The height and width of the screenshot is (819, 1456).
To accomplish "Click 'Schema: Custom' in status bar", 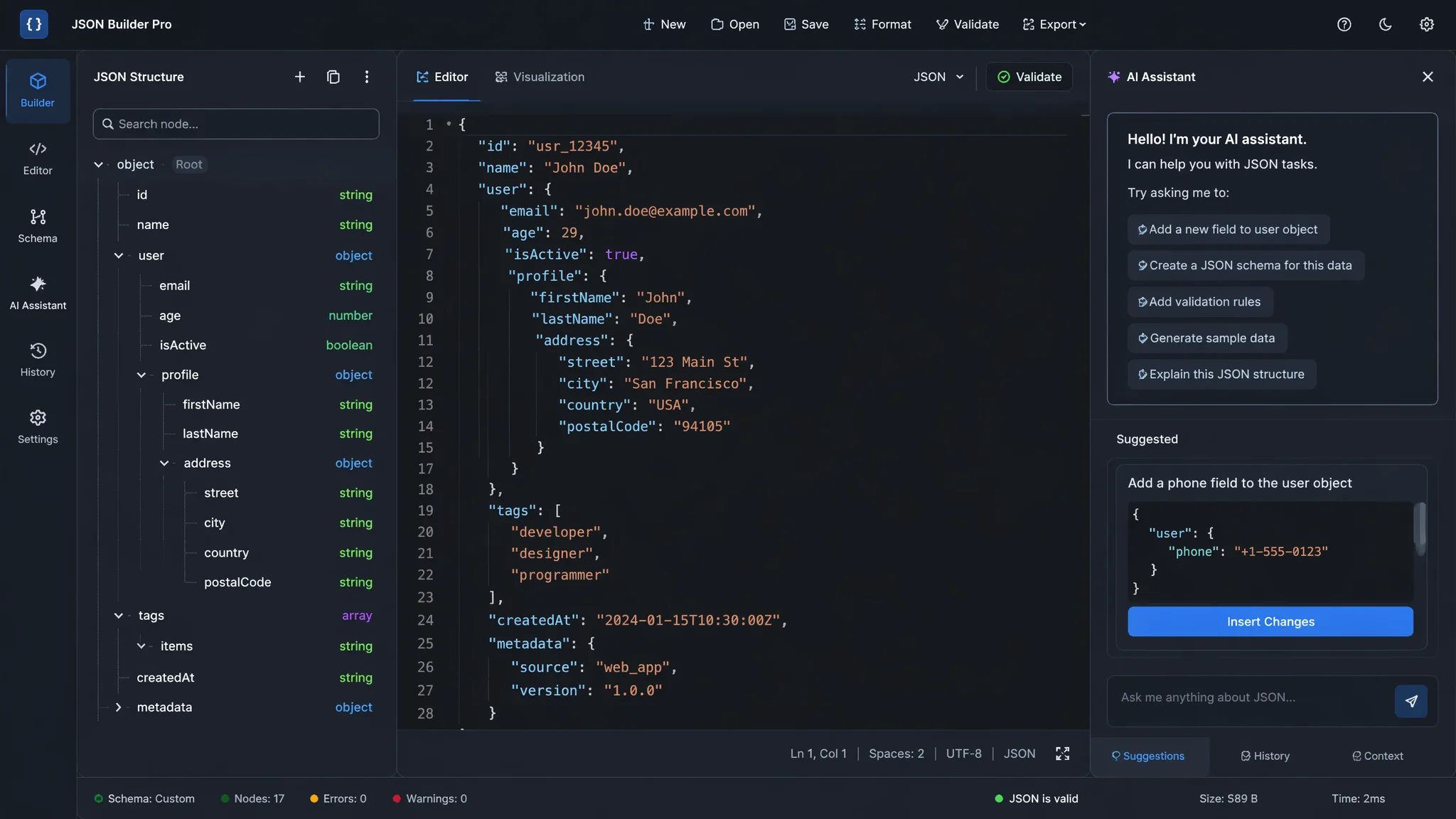I will (x=144, y=799).
